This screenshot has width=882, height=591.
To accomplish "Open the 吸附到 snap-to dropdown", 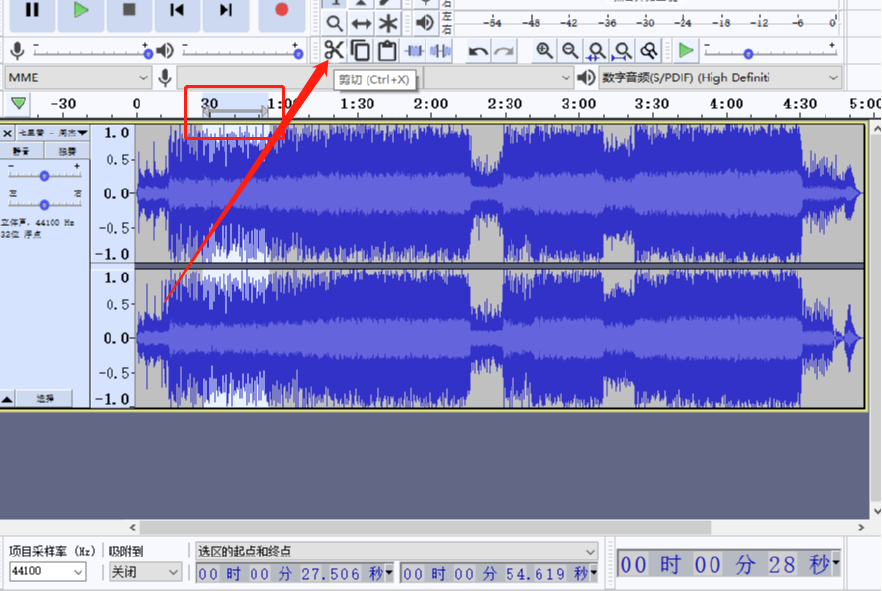I will (145, 572).
